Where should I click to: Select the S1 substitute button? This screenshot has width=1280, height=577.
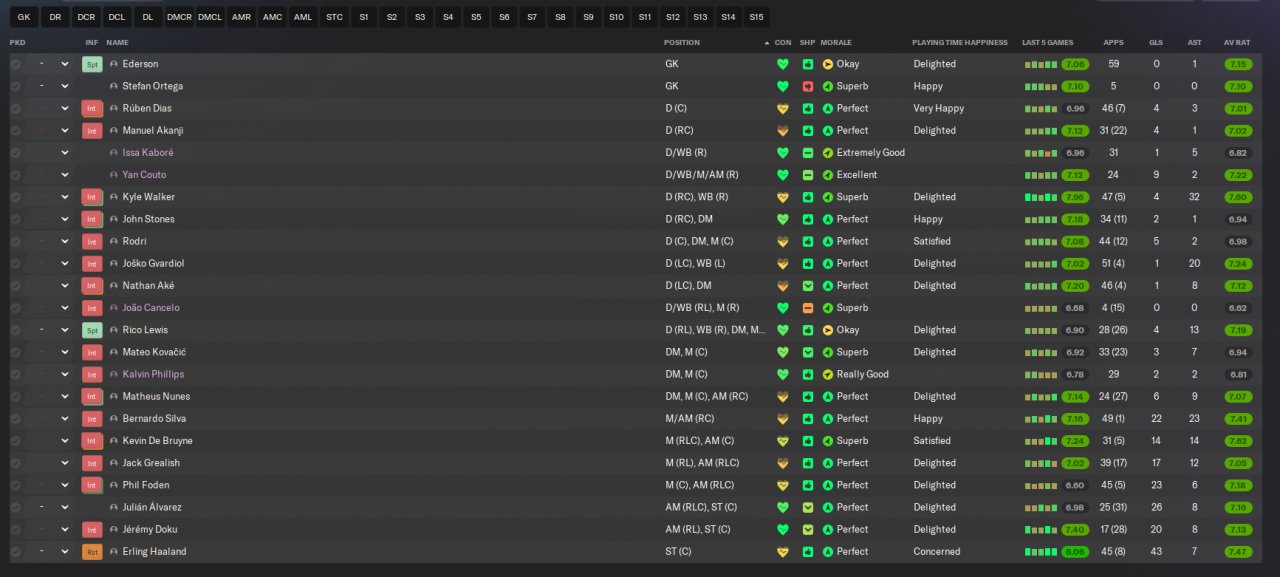pos(363,17)
